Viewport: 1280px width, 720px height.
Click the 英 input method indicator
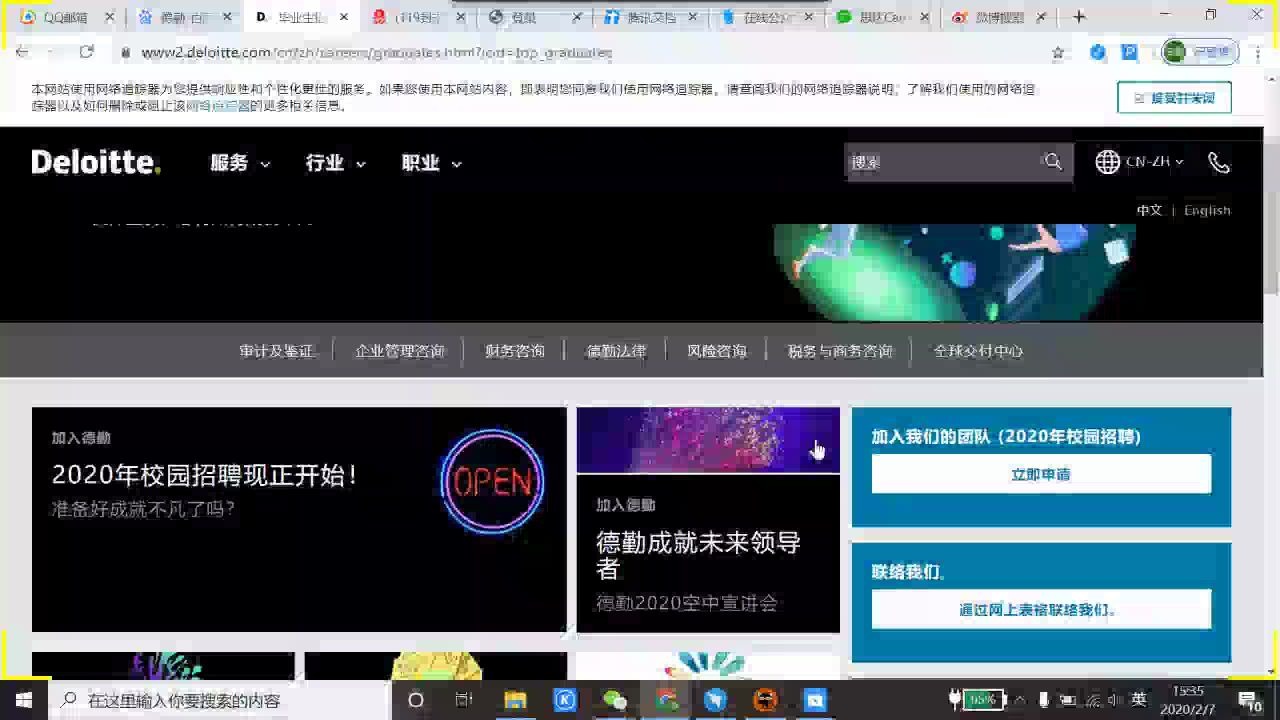click(1139, 700)
